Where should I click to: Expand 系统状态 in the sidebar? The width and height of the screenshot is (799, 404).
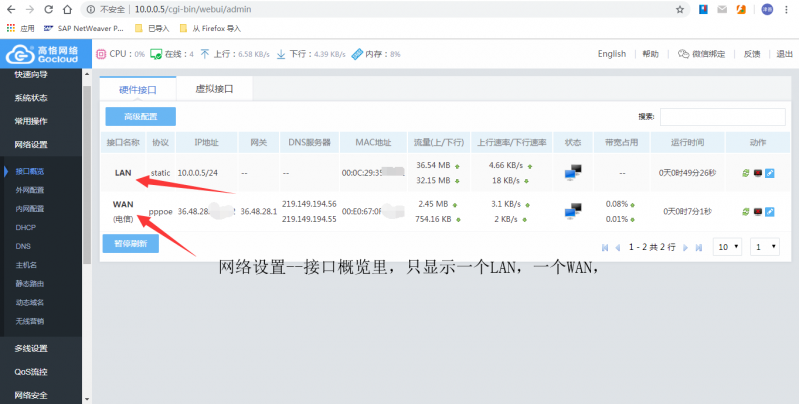point(31,98)
